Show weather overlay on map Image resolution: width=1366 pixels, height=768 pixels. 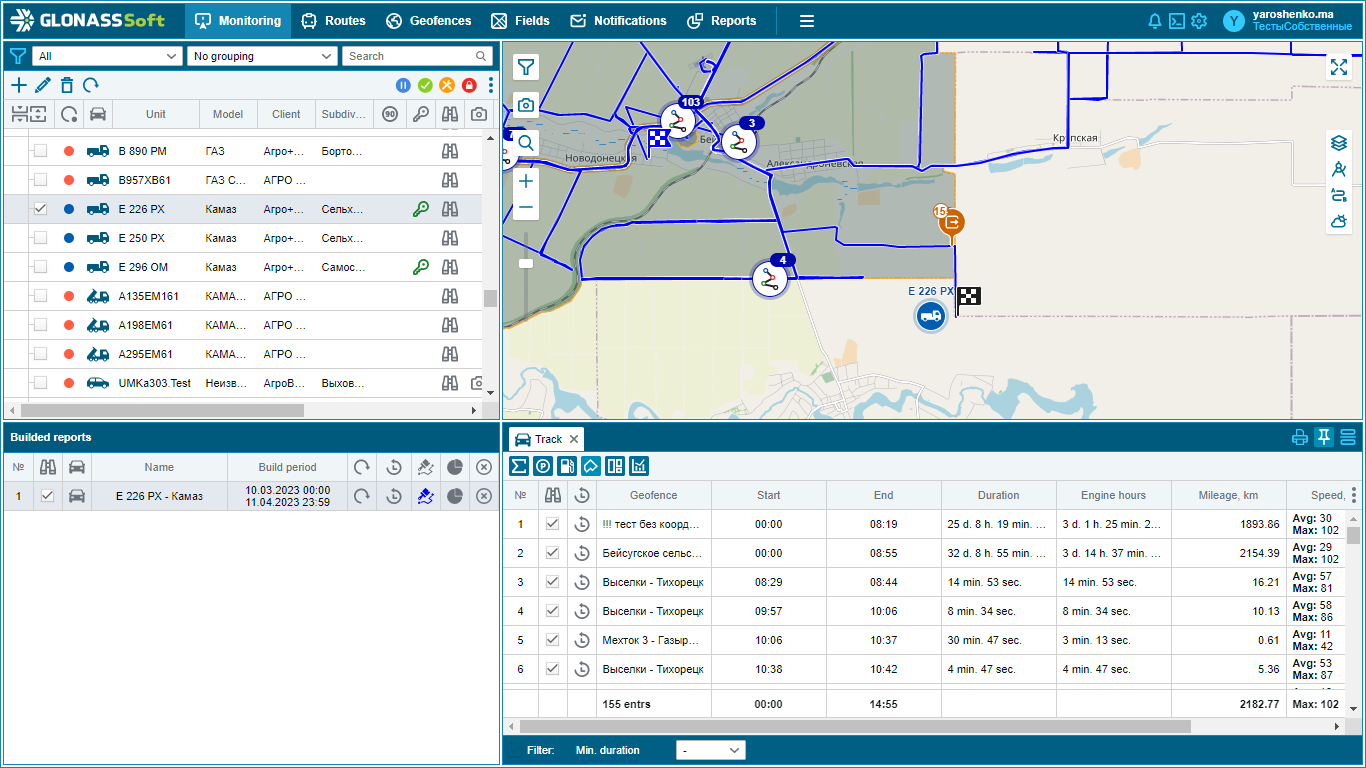[1339, 221]
